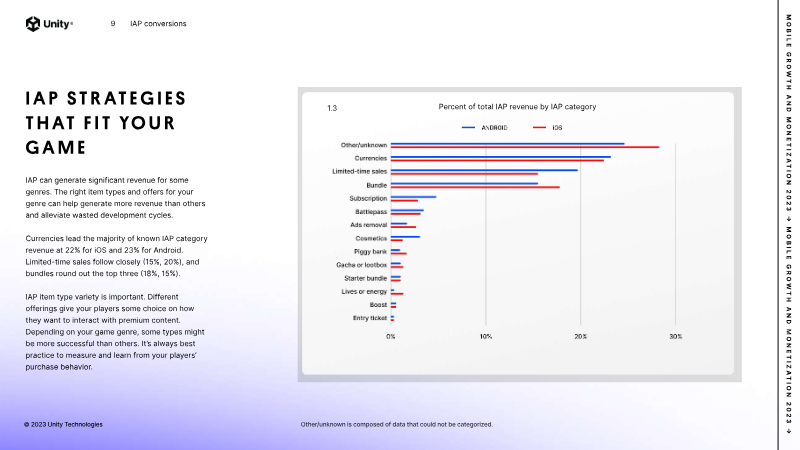Click the 20% x-axis tick label
The height and width of the screenshot is (450, 800).
click(580, 337)
